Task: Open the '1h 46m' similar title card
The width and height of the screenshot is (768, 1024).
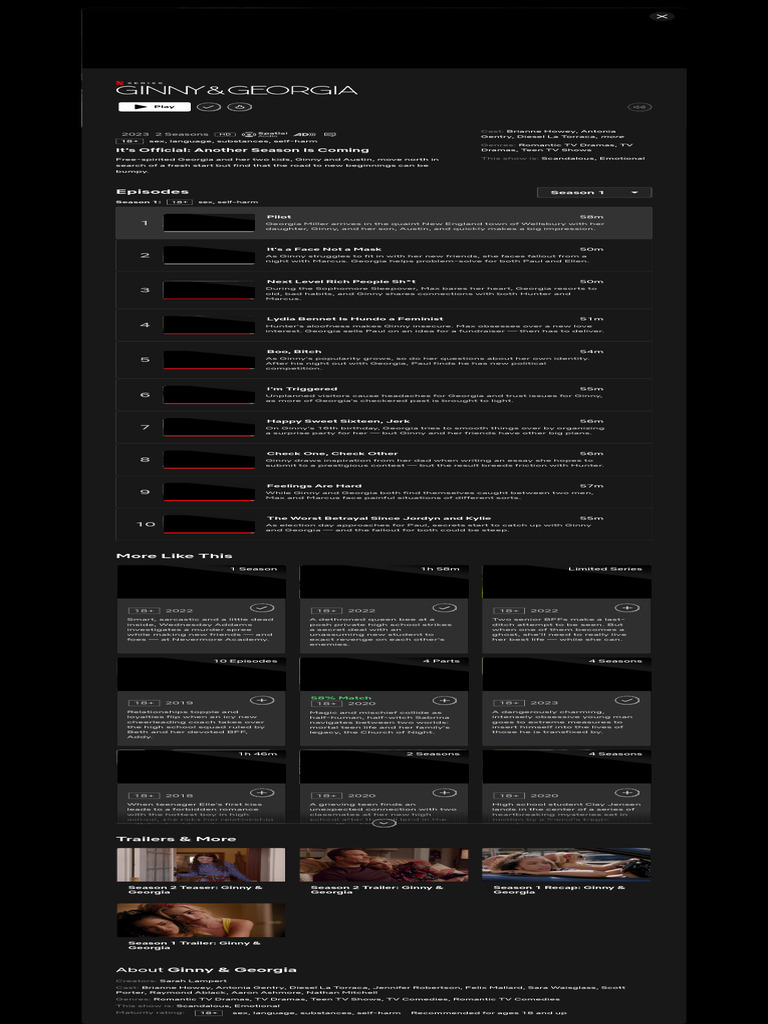Action: point(201,786)
